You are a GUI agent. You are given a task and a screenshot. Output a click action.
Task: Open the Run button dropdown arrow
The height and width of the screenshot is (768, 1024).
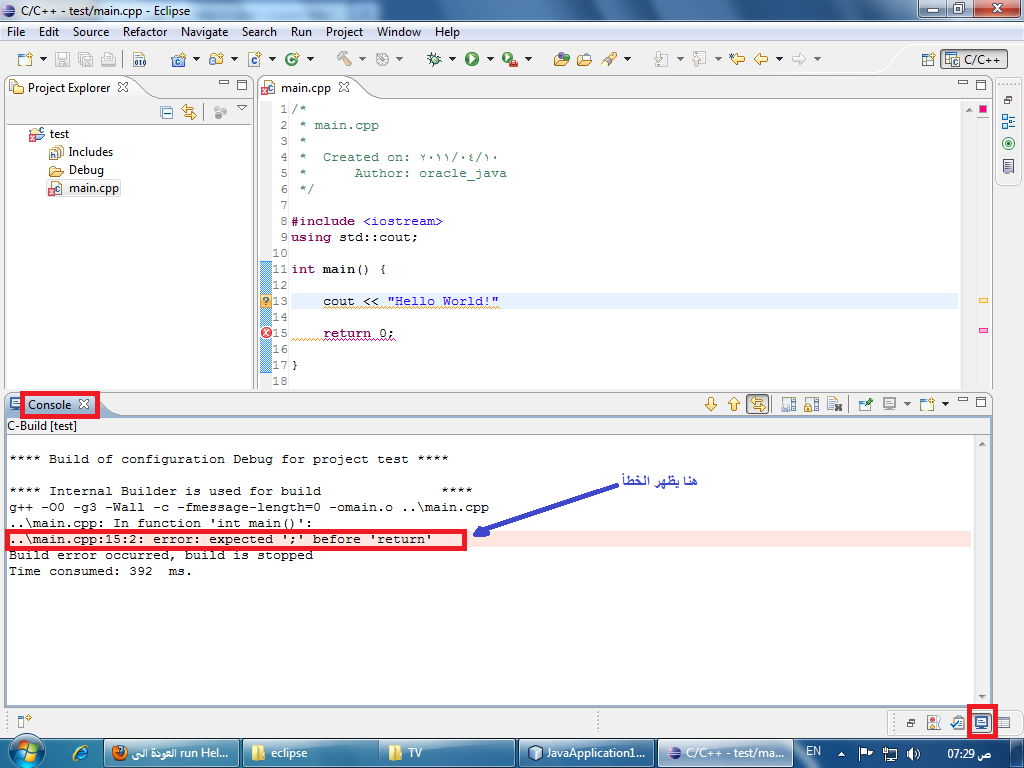(490, 59)
